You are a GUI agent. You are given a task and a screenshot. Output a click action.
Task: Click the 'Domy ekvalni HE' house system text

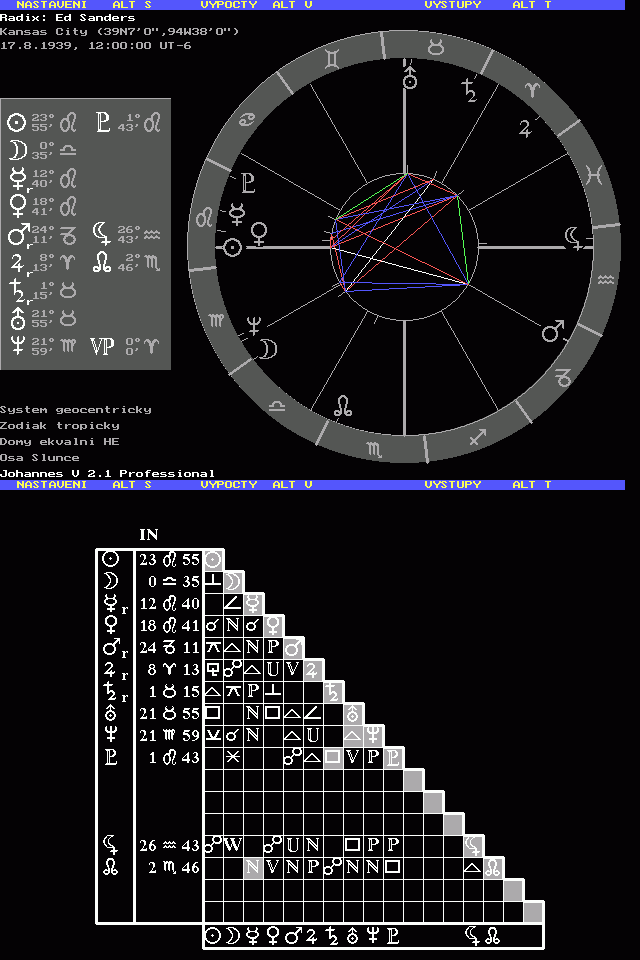click(59, 441)
